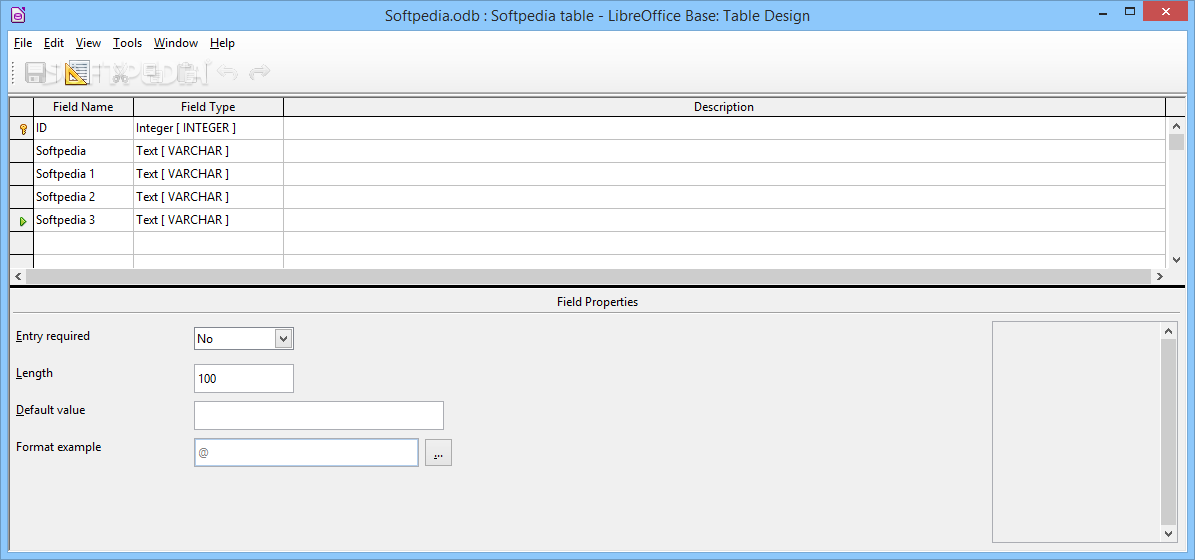Click the Cut scissors icon
This screenshot has width=1195, height=560.
[118, 72]
